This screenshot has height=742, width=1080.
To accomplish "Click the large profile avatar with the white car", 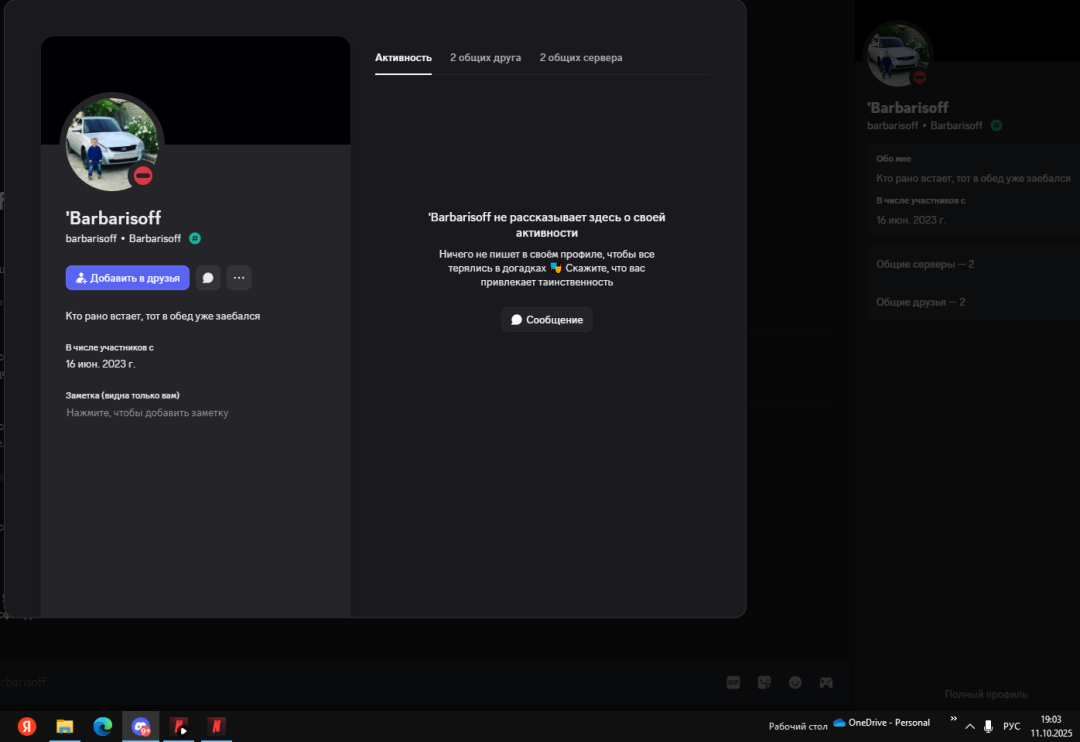I will pos(111,144).
